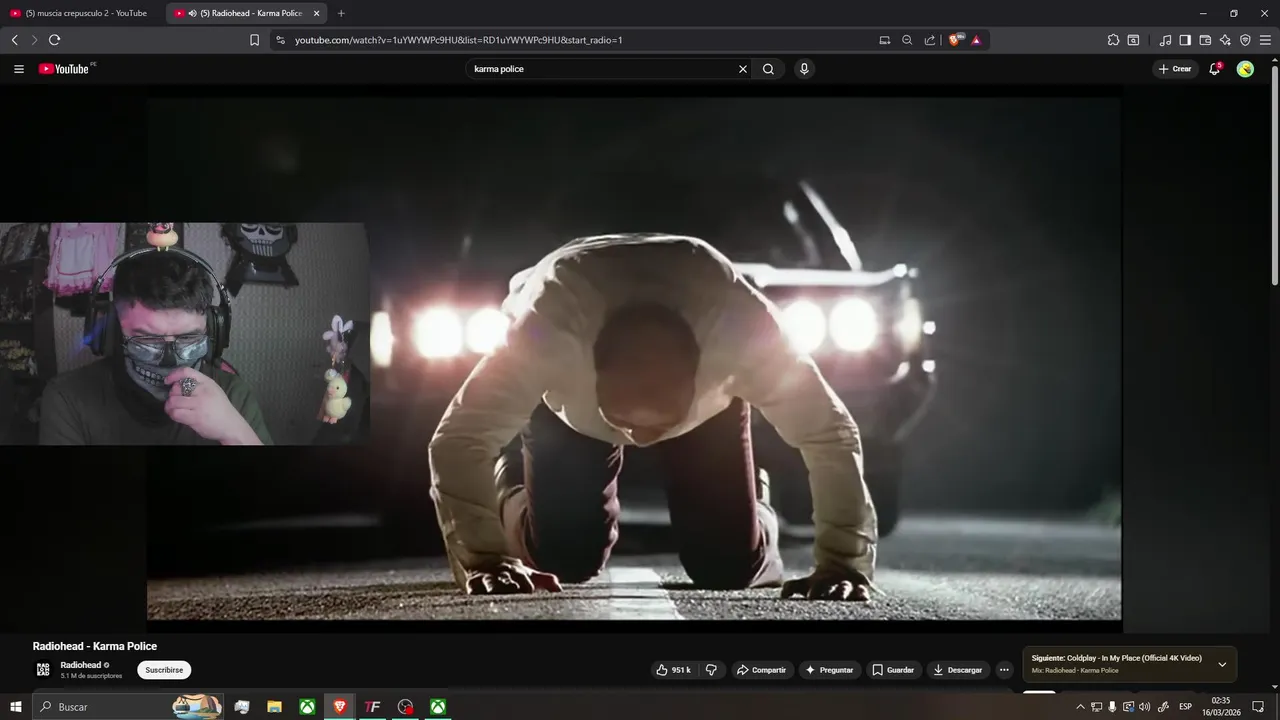Open YouTube notifications bell
Image resolution: width=1280 pixels, height=720 pixels.
(1214, 69)
